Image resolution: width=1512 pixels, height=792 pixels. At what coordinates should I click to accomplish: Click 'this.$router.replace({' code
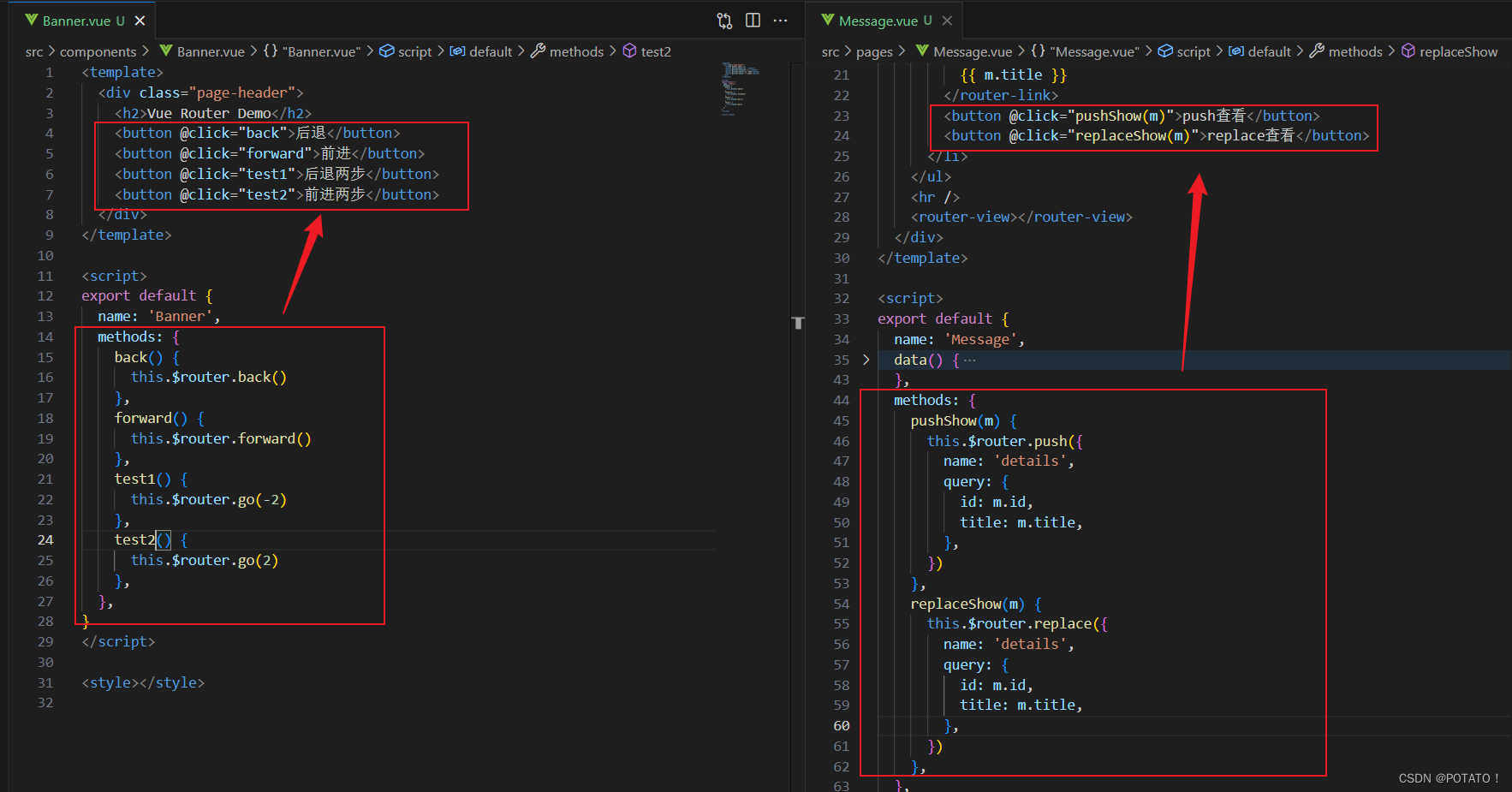coord(1017,623)
